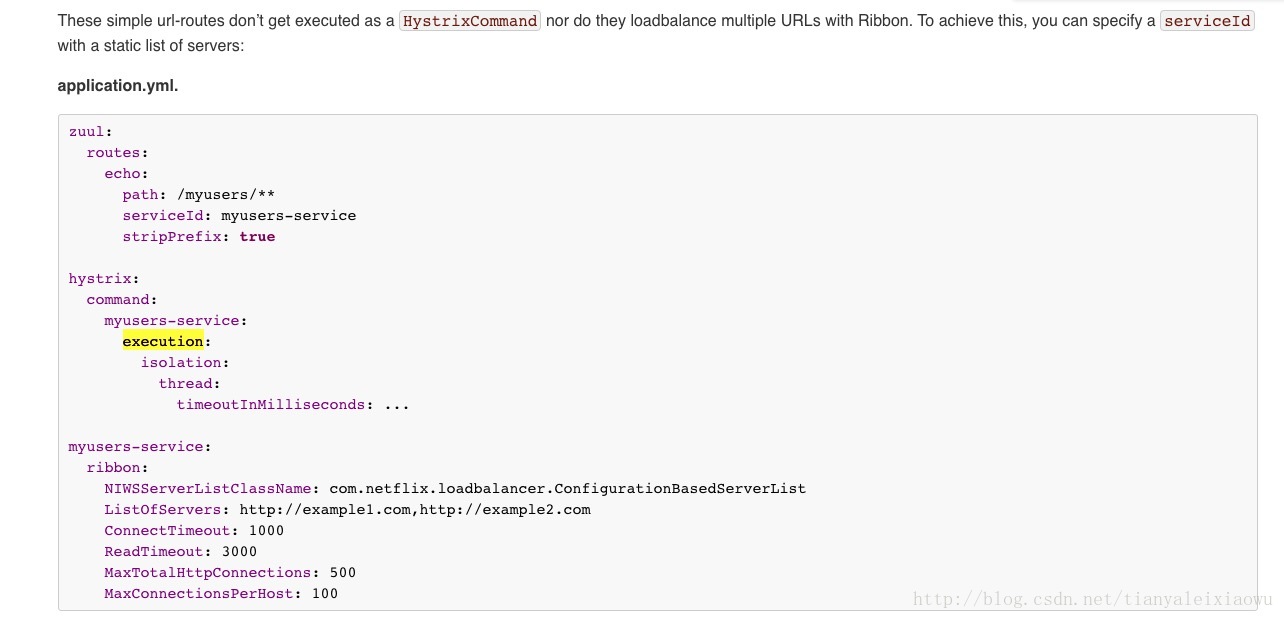
Task: Click the zuul: key in code
Action: pyautogui.click(x=90, y=131)
